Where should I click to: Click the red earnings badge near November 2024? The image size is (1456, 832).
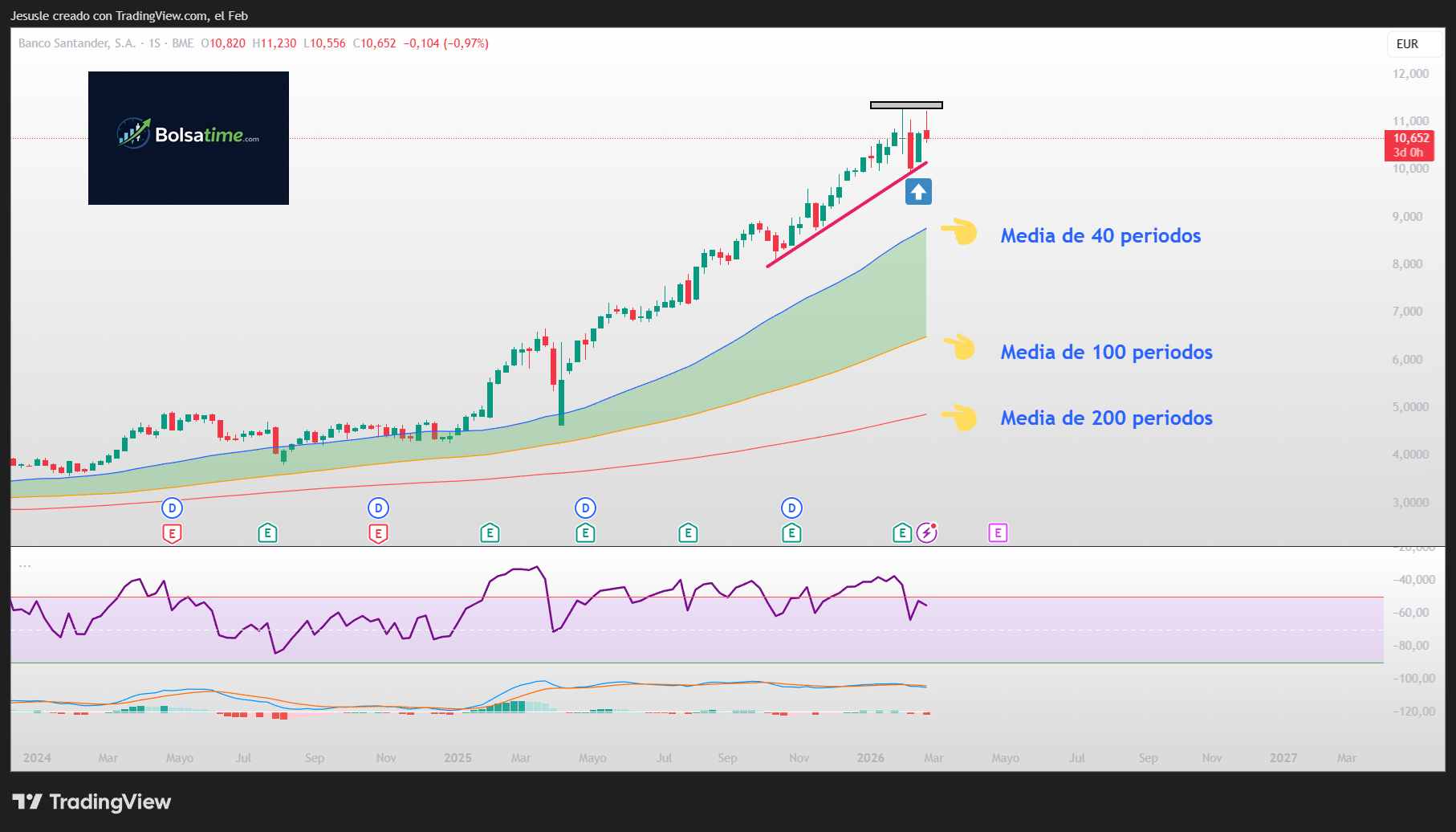[377, 532]
